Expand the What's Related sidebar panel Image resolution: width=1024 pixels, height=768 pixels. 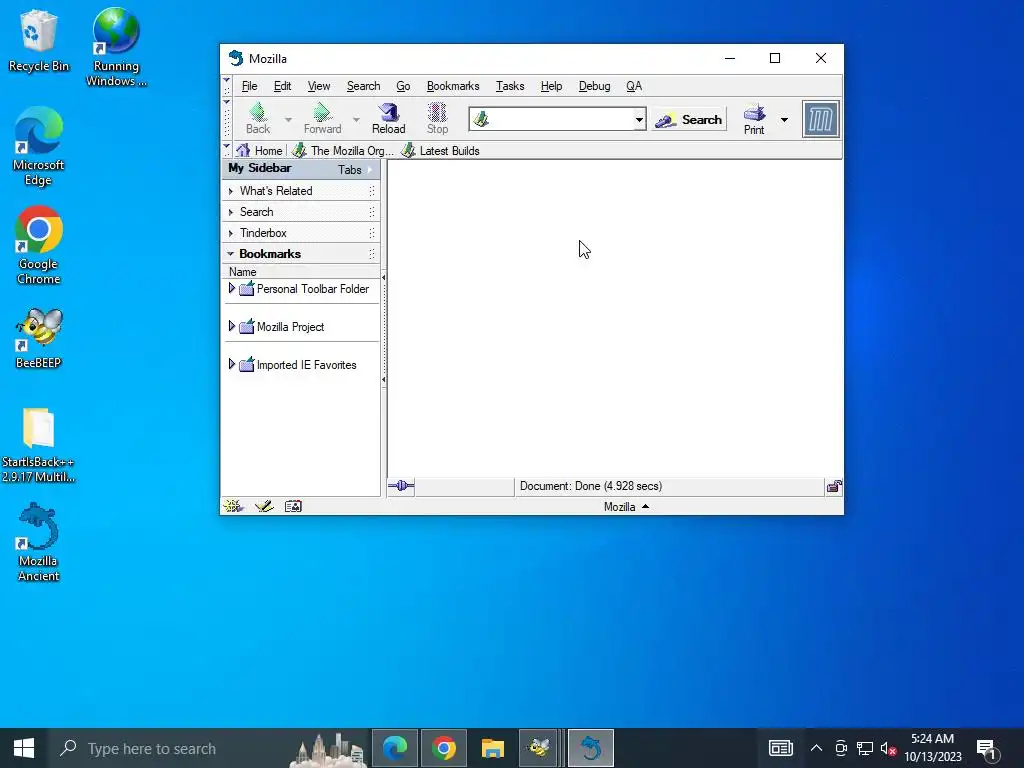[300, 191]
